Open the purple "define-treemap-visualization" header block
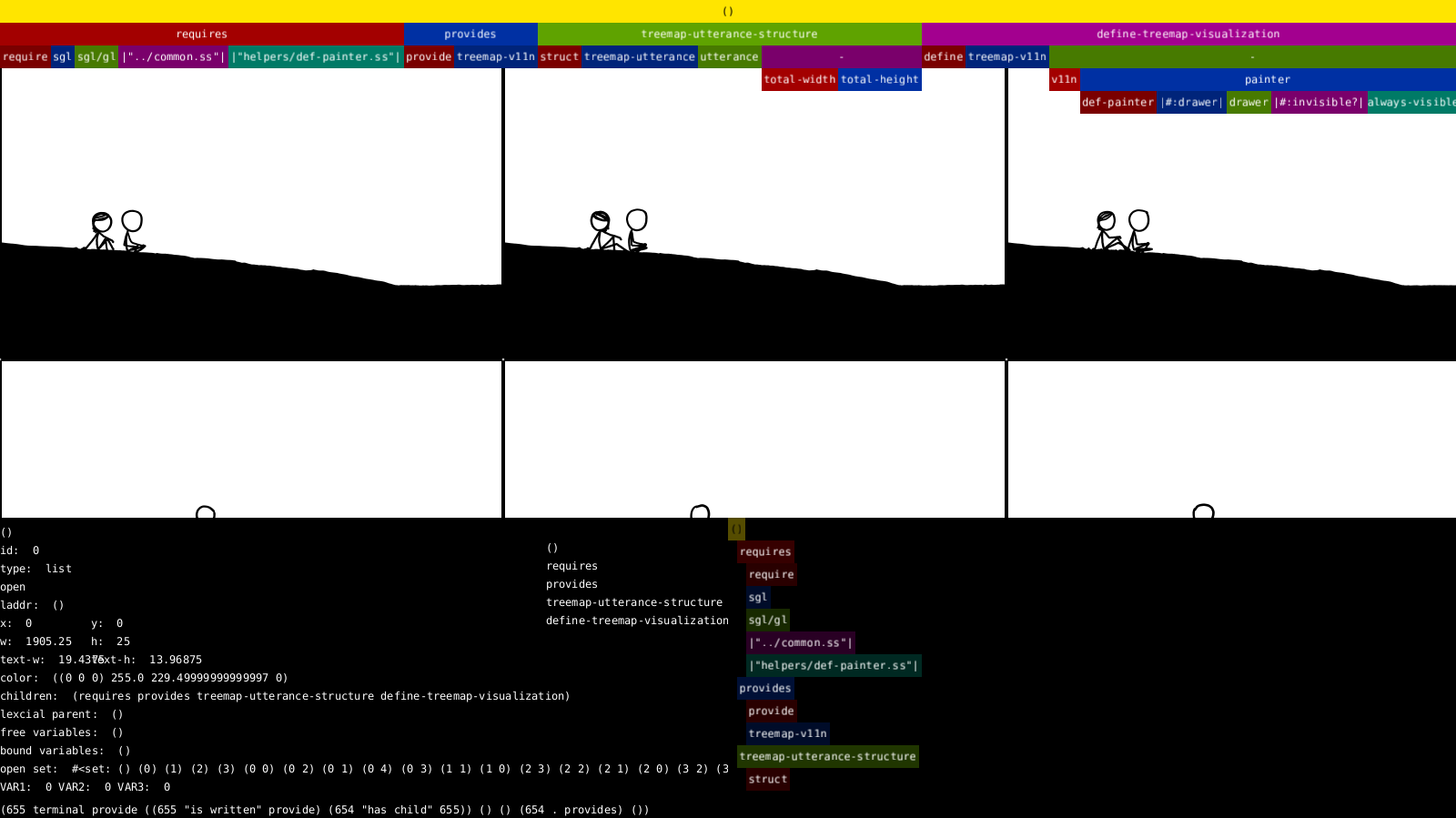Image resolution: width=1456 pixels, height=818 pixels. coord(1188,34)
